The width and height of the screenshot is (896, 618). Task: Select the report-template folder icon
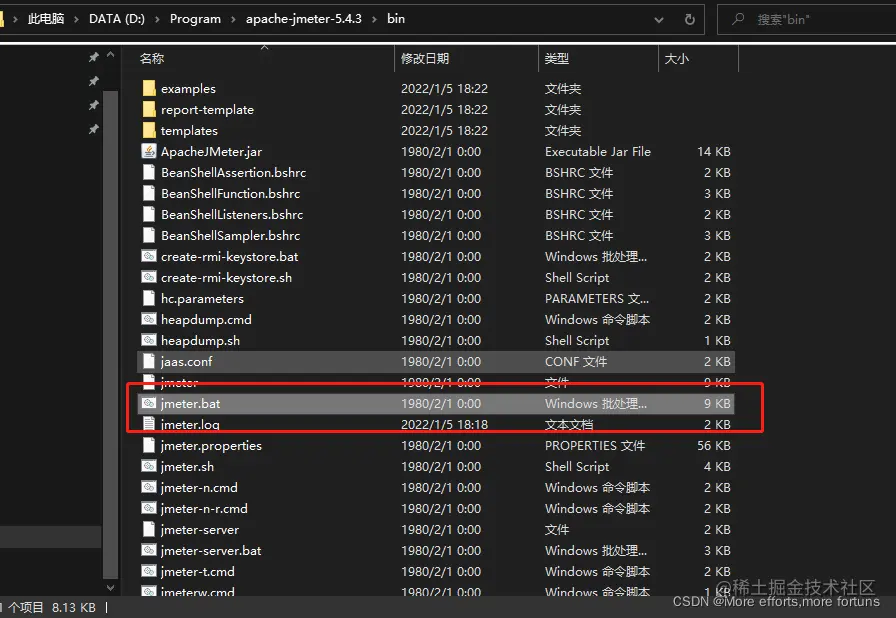(x=149, y=110)
